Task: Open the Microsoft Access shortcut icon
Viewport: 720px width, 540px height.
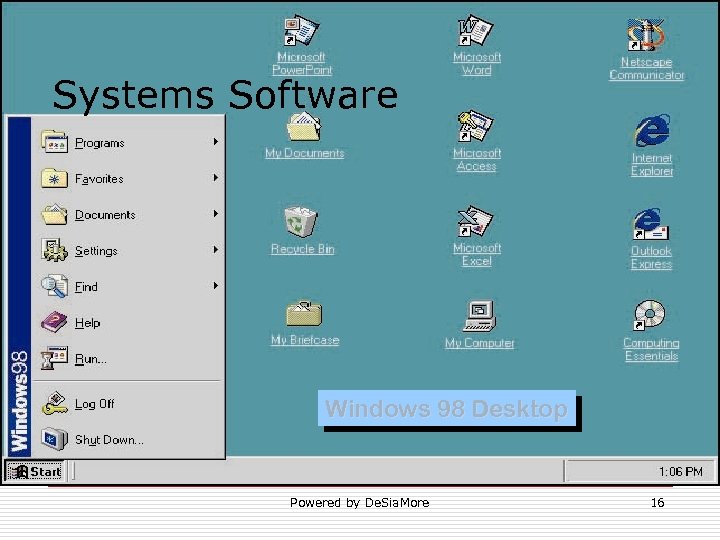Action: [x=475, y=126]
